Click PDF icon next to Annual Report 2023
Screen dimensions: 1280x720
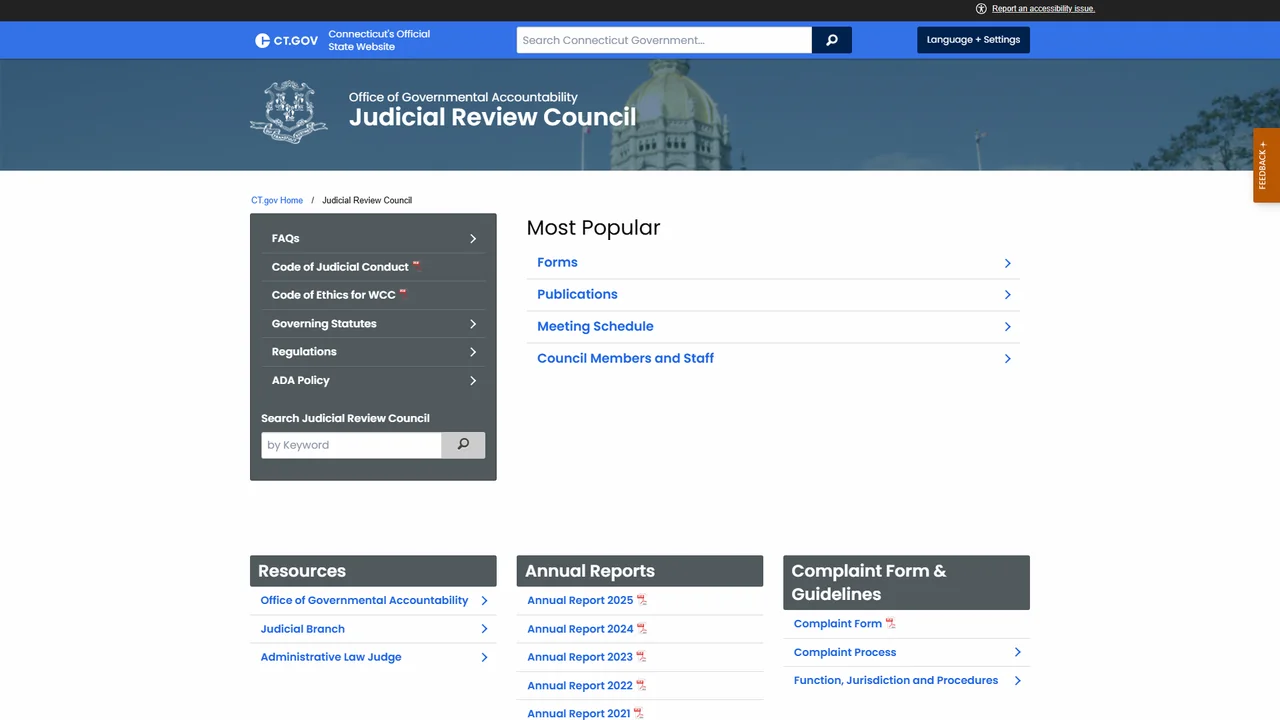641,657
